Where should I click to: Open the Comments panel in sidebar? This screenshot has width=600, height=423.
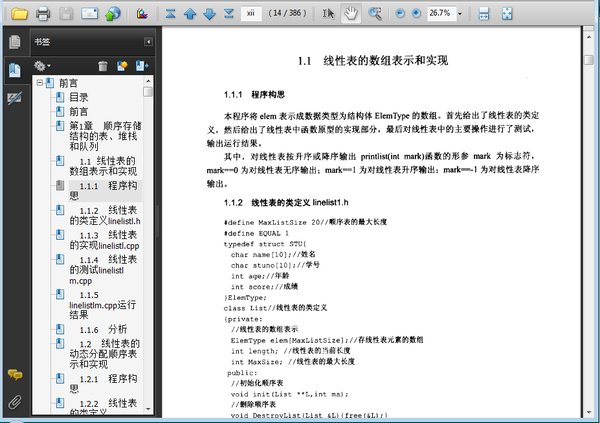coord(14,374)
